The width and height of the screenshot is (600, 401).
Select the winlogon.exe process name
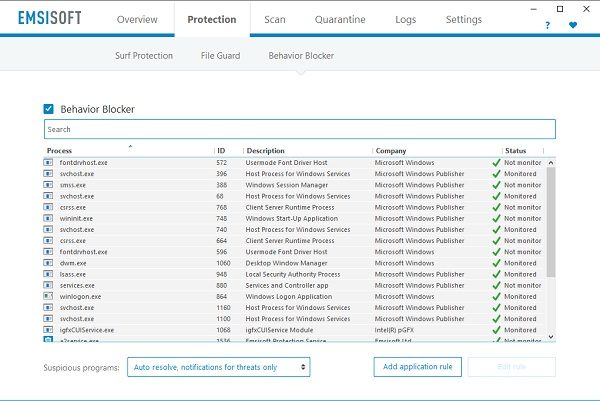tap(80, 296)
